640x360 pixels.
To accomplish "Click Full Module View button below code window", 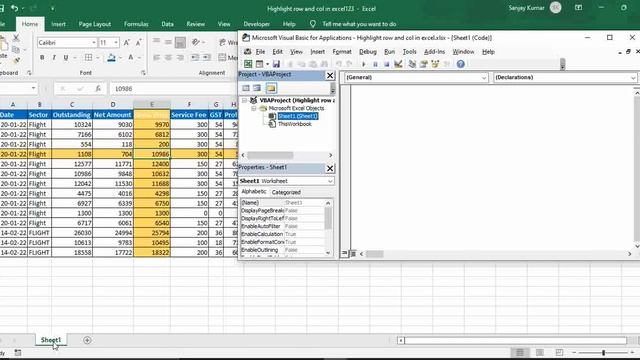I will tap(353, 253).
